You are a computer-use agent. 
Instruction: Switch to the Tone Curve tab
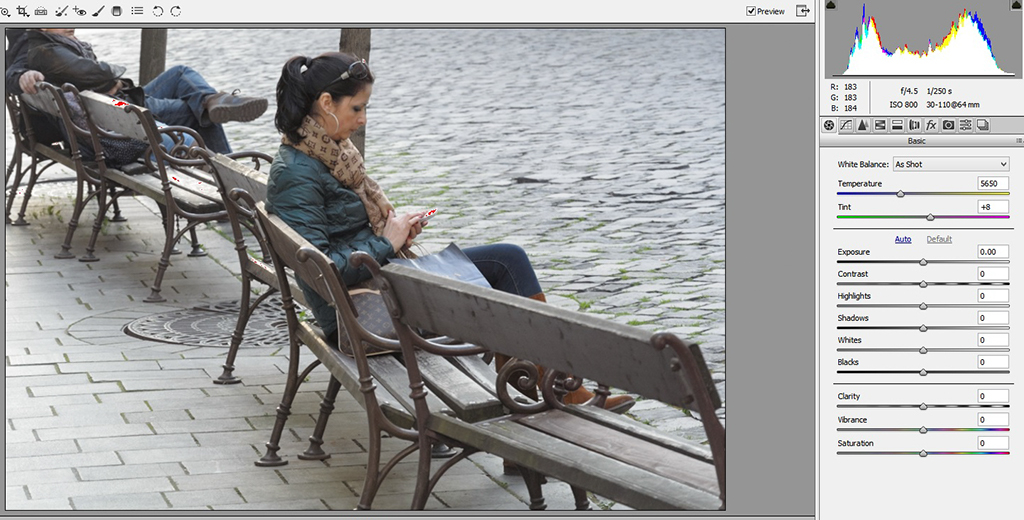click(846, 125)
